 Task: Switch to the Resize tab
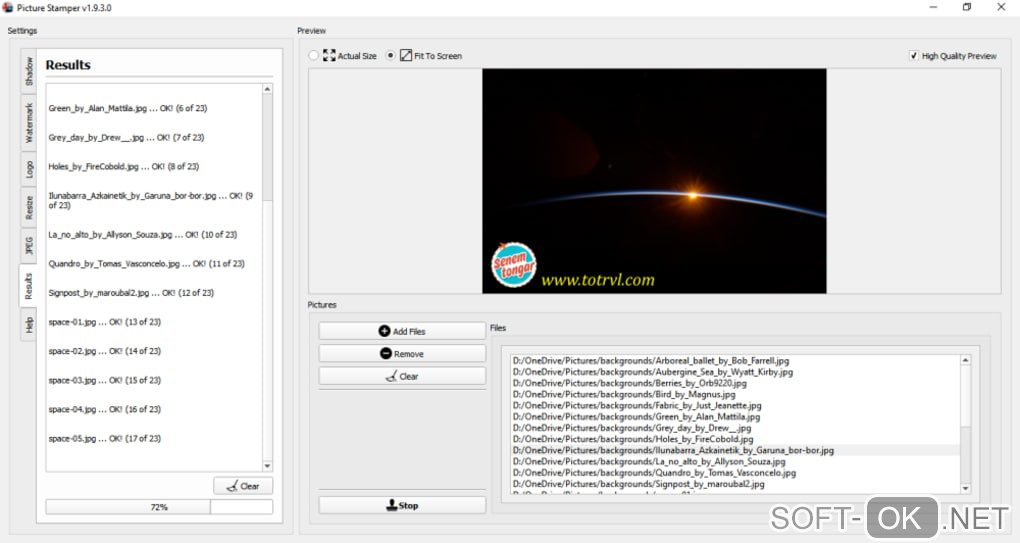pyautogui.click(x=29, y=207)
